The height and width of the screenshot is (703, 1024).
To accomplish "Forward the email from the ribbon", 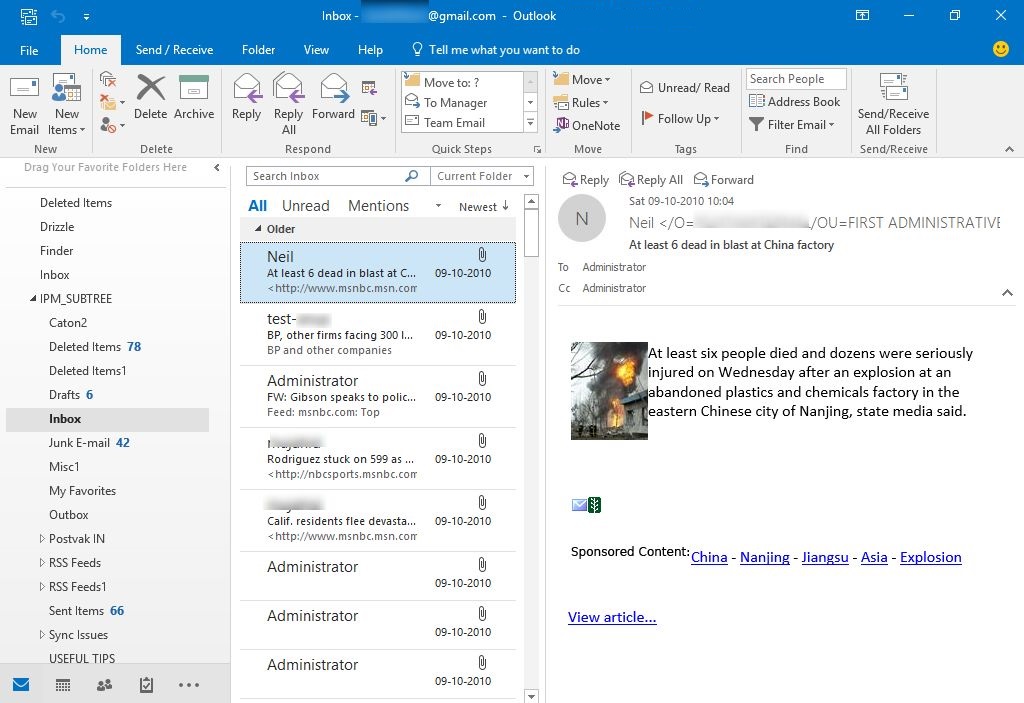I will coord(333,97).
